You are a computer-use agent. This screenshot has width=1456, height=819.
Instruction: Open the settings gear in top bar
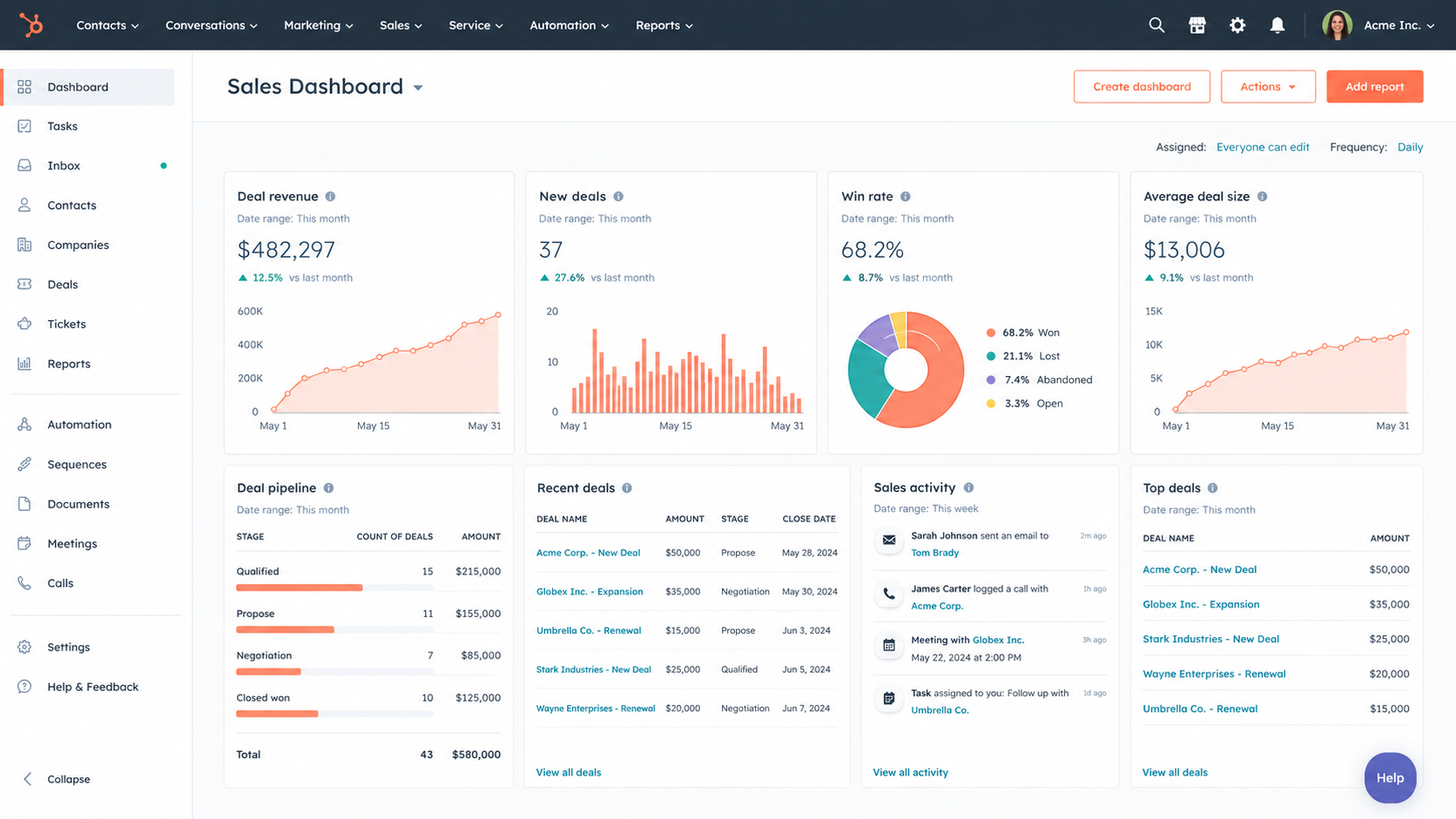[1237, 25]
